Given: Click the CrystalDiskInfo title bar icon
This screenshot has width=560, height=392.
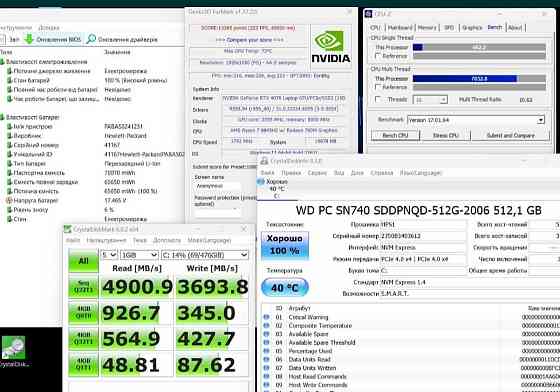Looking at the screenshot, I should pos(264,161).
